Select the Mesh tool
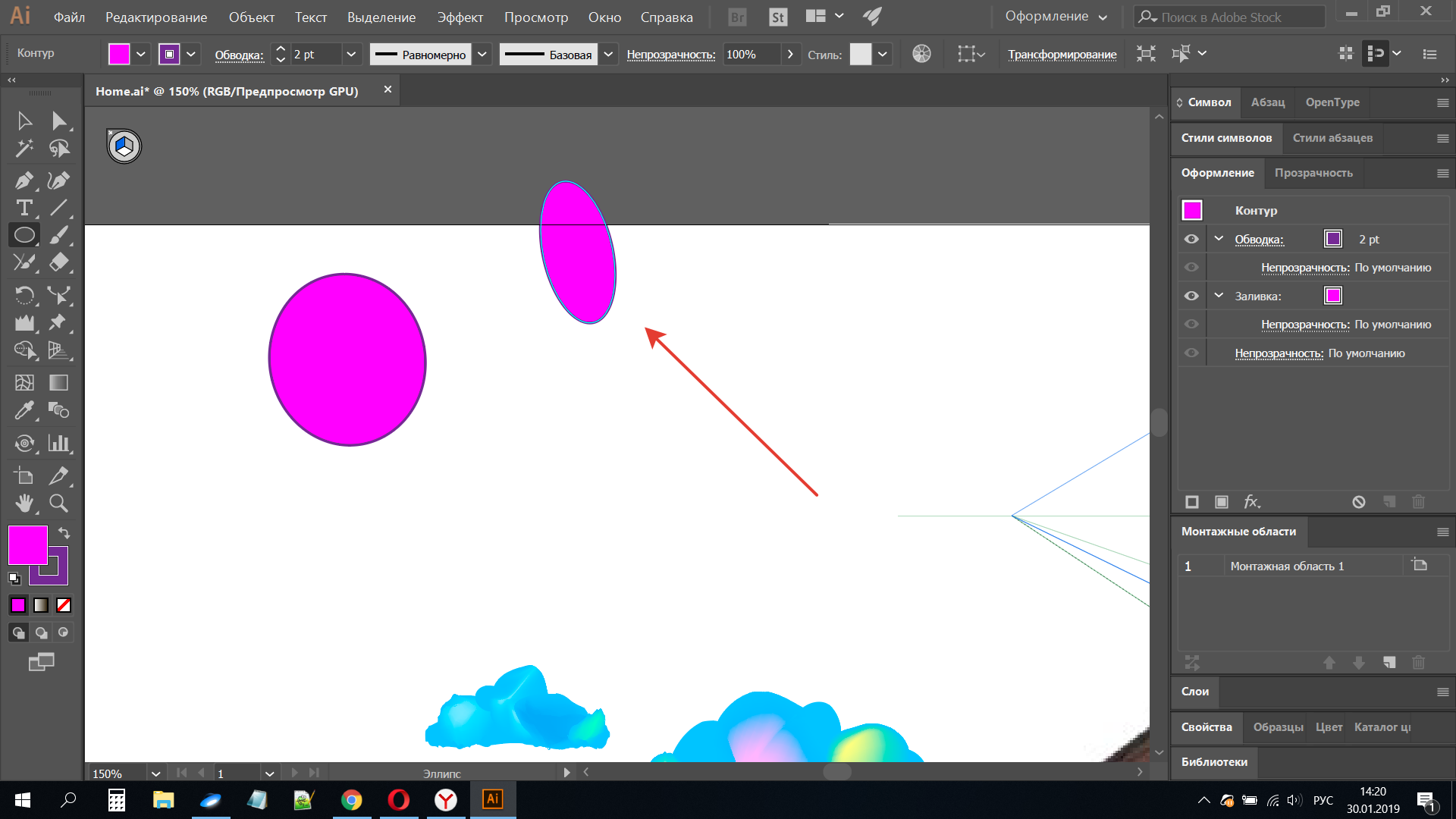 [x=24, y=383]
